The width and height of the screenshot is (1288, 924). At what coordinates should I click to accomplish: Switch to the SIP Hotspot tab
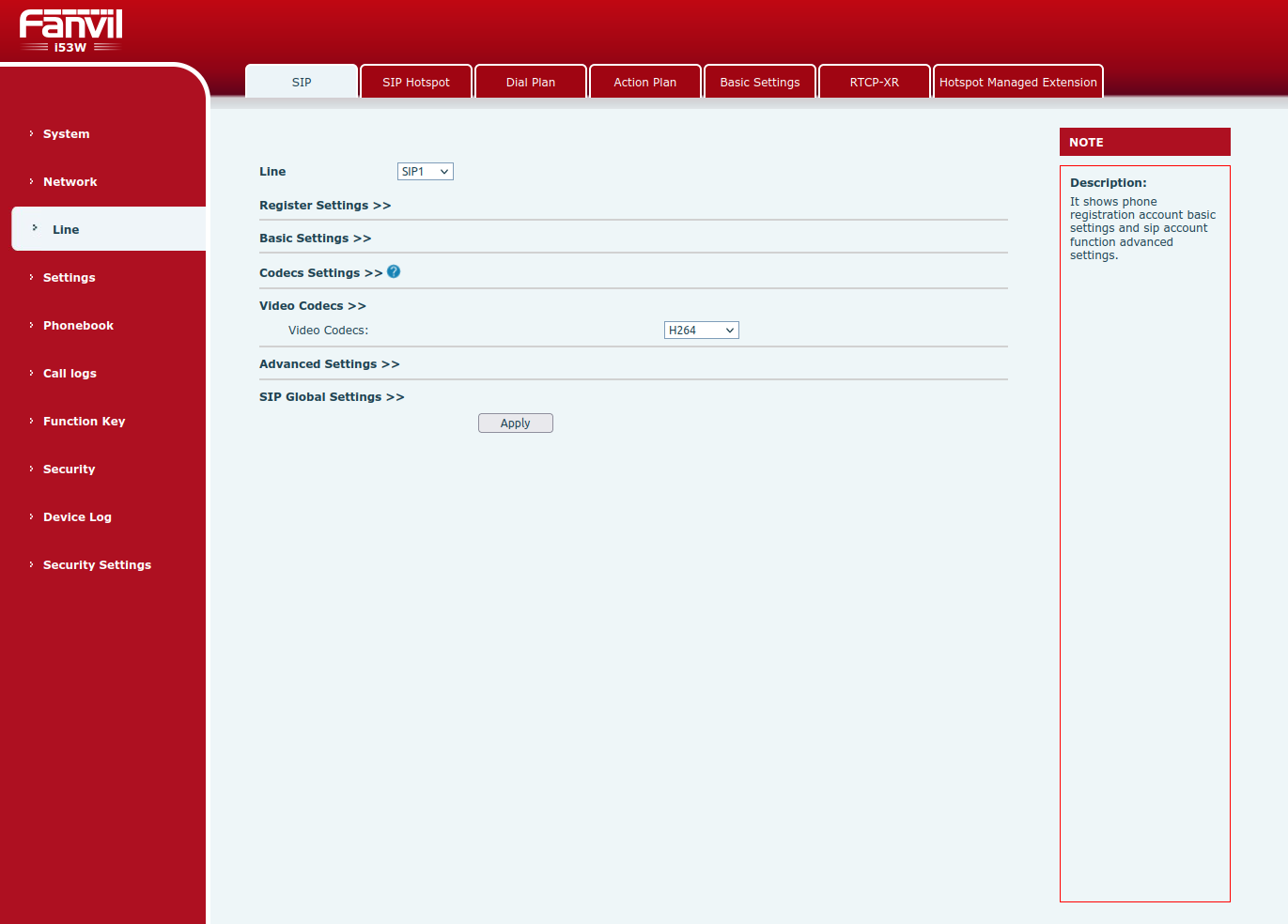tap(416, 82)
